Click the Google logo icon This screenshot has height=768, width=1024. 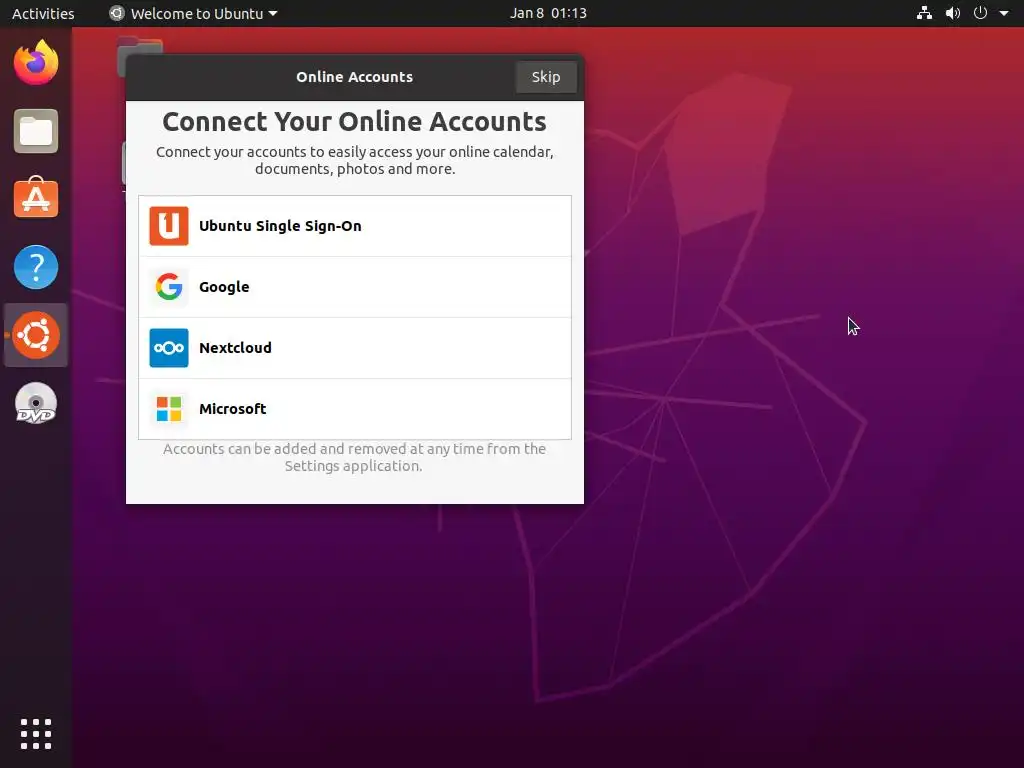pyautogui.click(x=168, y=287)
